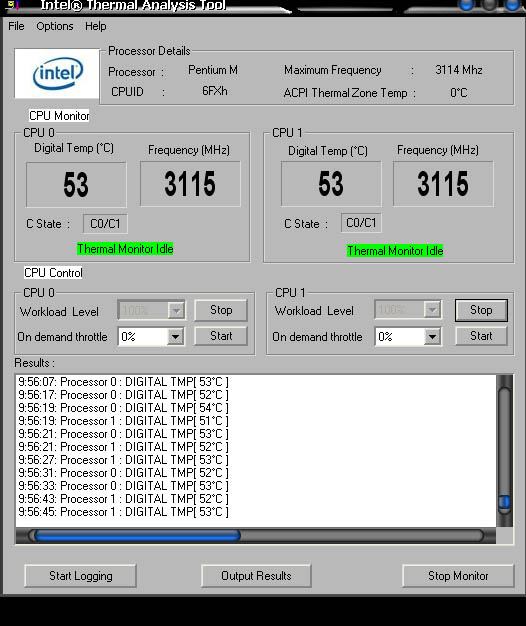Click the results vertical scrollbar thumb
526x626 pixels.
504,502
